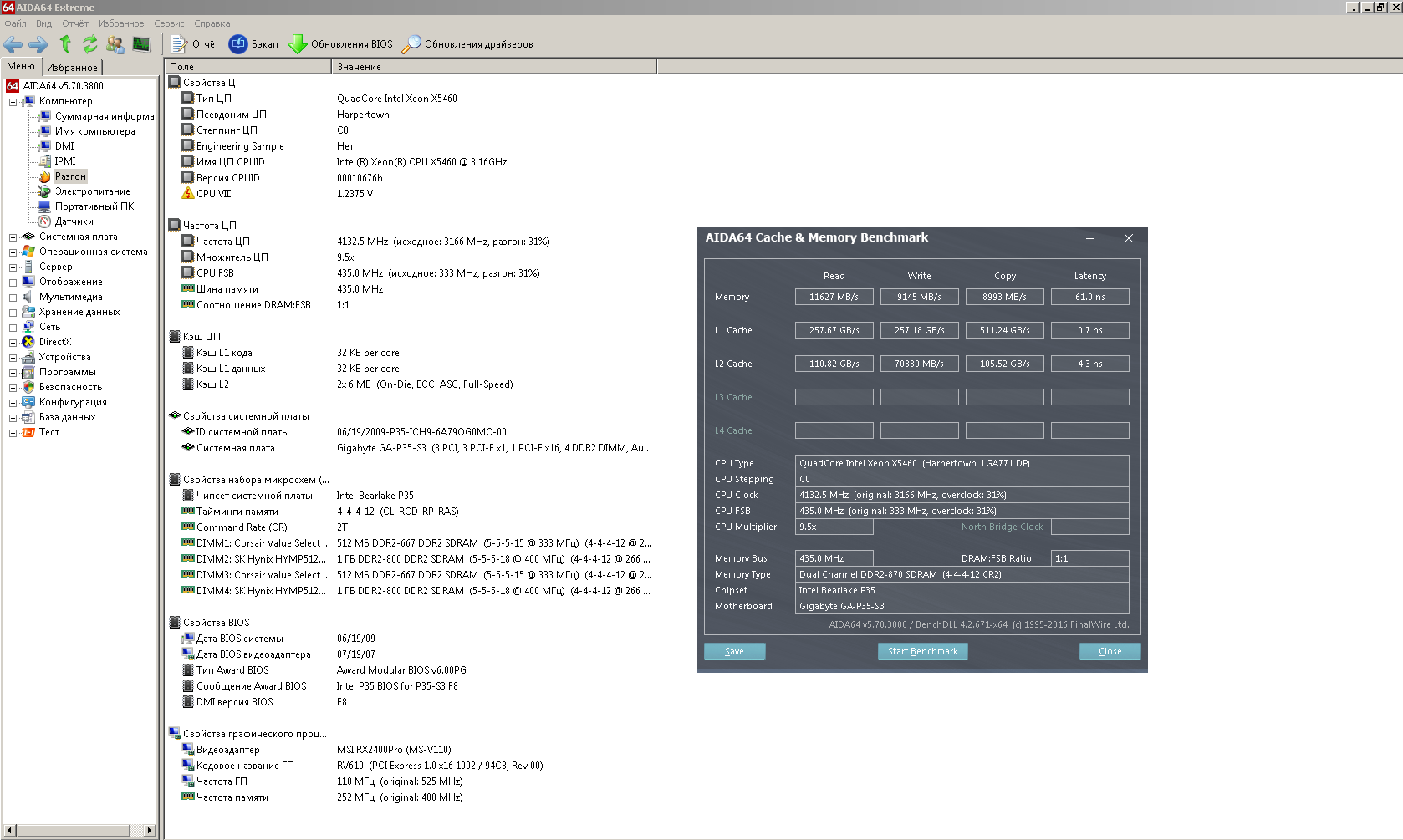Refresh the page using the green arrows icon

pos(89,44)
